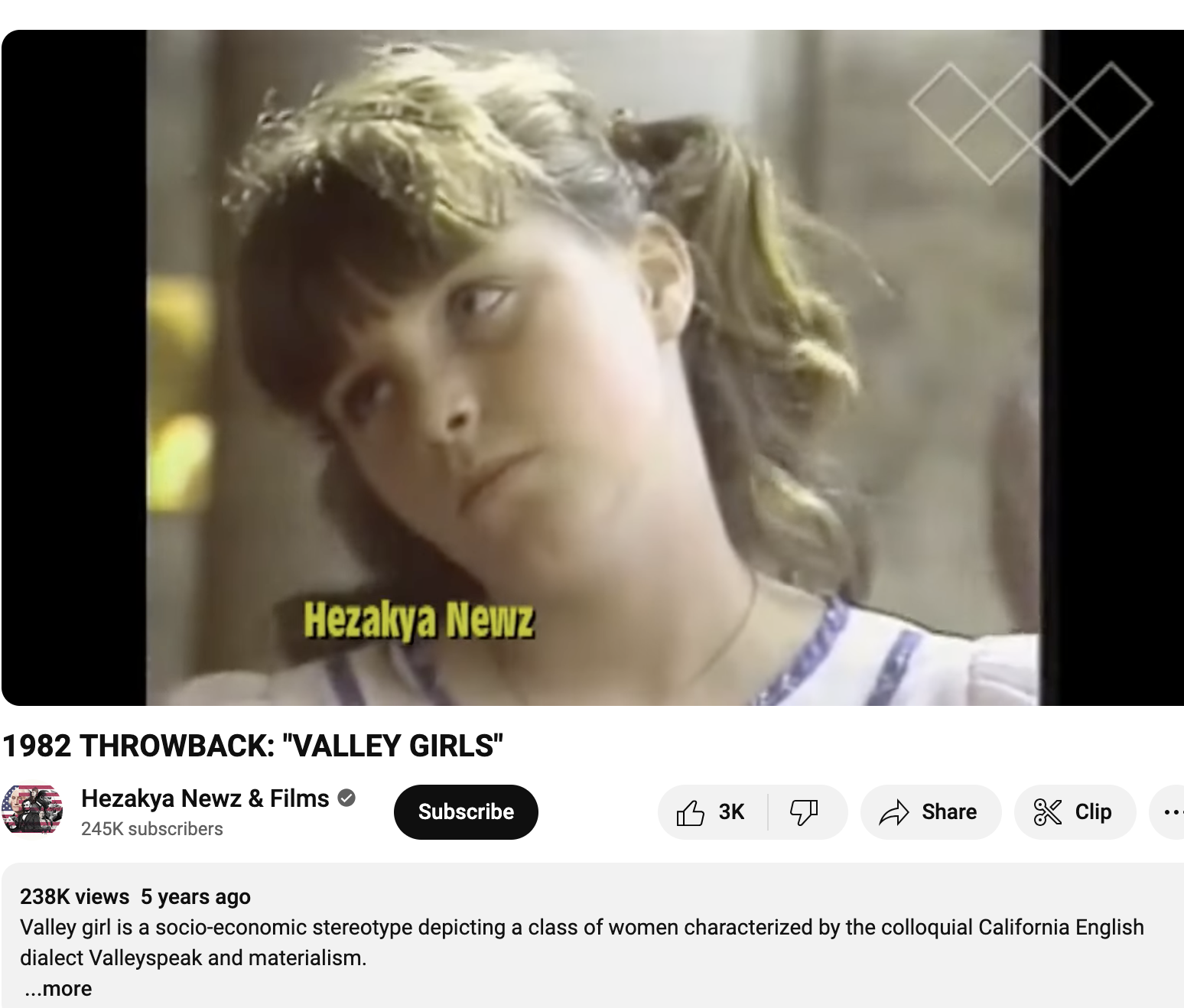Click the thumbs-up like icon

coord(690,812)
